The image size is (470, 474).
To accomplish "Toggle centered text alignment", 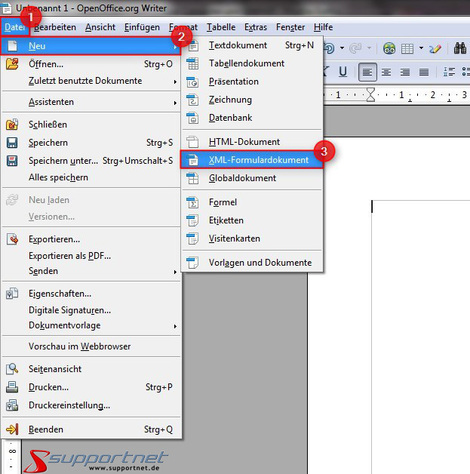I will [386, 72].
